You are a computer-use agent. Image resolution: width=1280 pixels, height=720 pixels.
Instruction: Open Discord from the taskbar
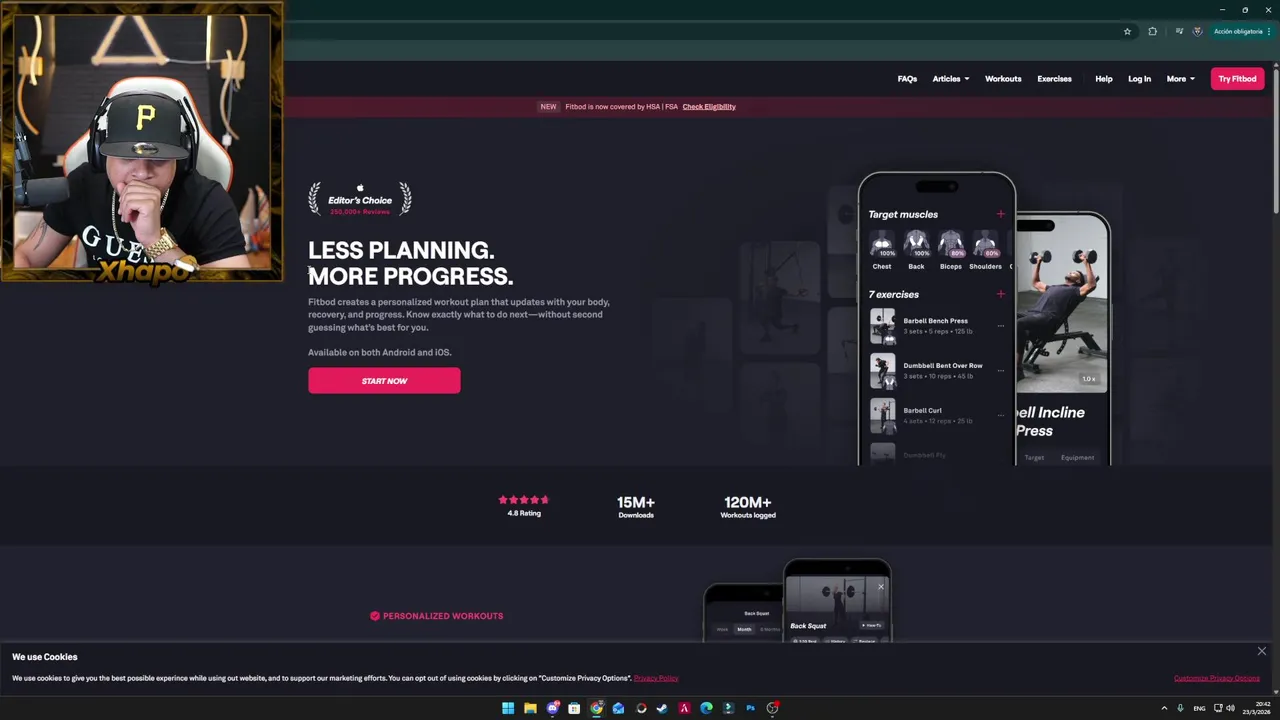(552, 708)
